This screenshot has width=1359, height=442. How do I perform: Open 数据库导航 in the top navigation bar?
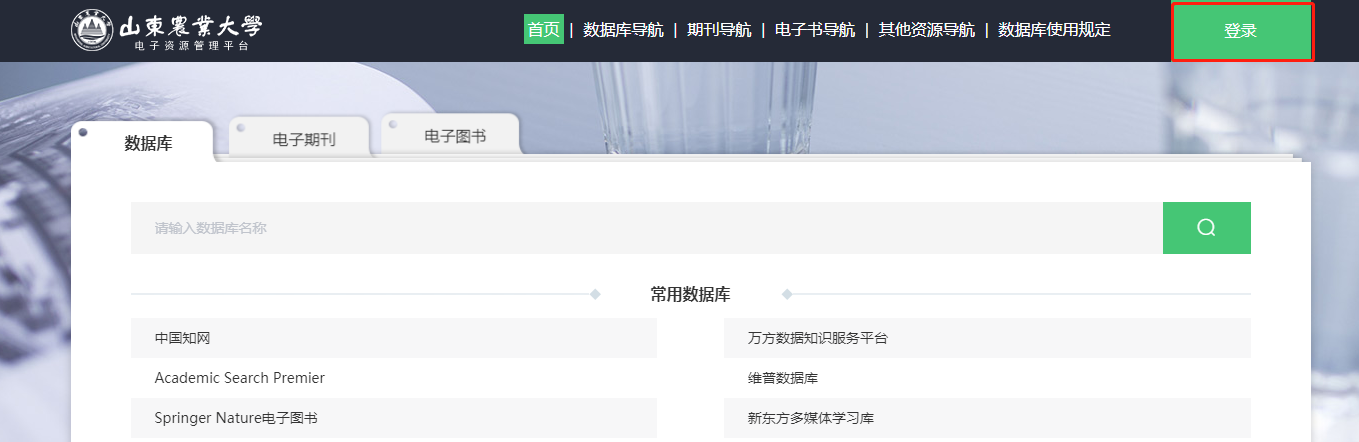coord(623,30)
